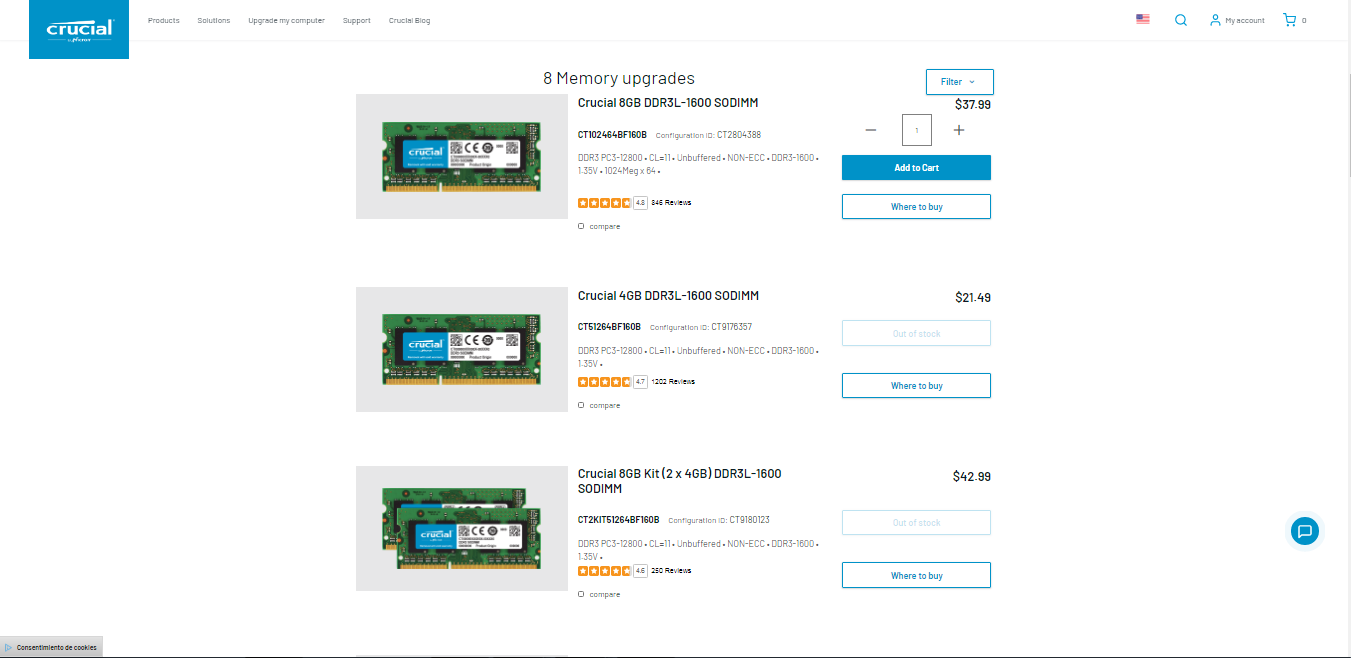
Task: Open Crucial 8GB Kit (2 x 4GB) title
Action: click(x=680, y=481)
